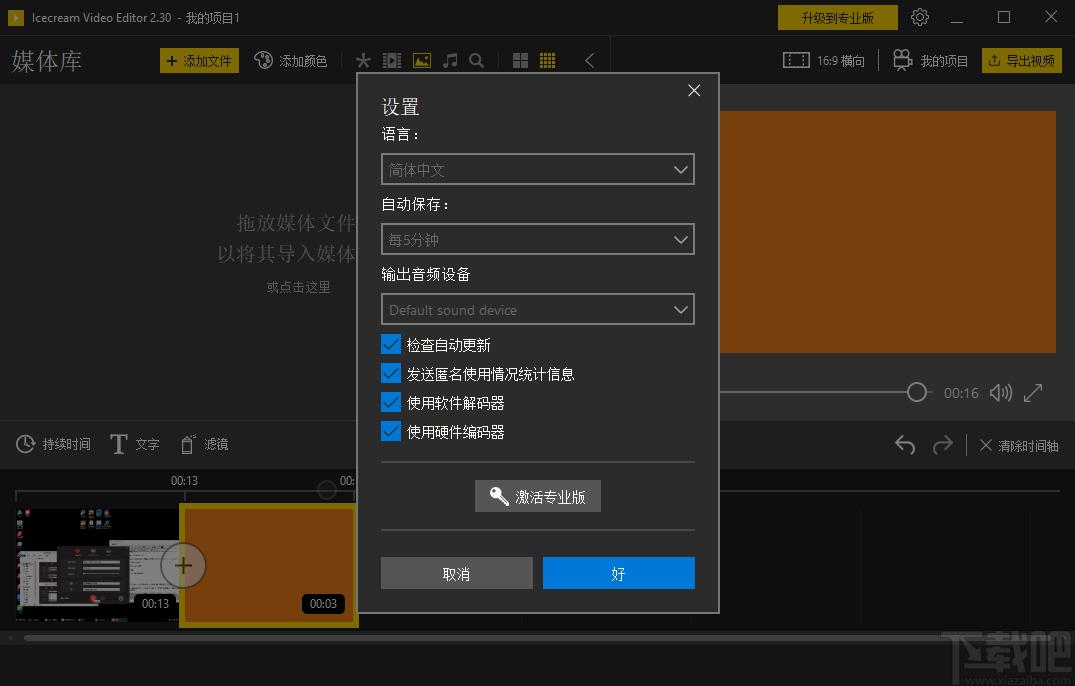Uncheck 检查自动更新 checkbox
Screen dimensions: 1075x686
click(x=391, y=345)
